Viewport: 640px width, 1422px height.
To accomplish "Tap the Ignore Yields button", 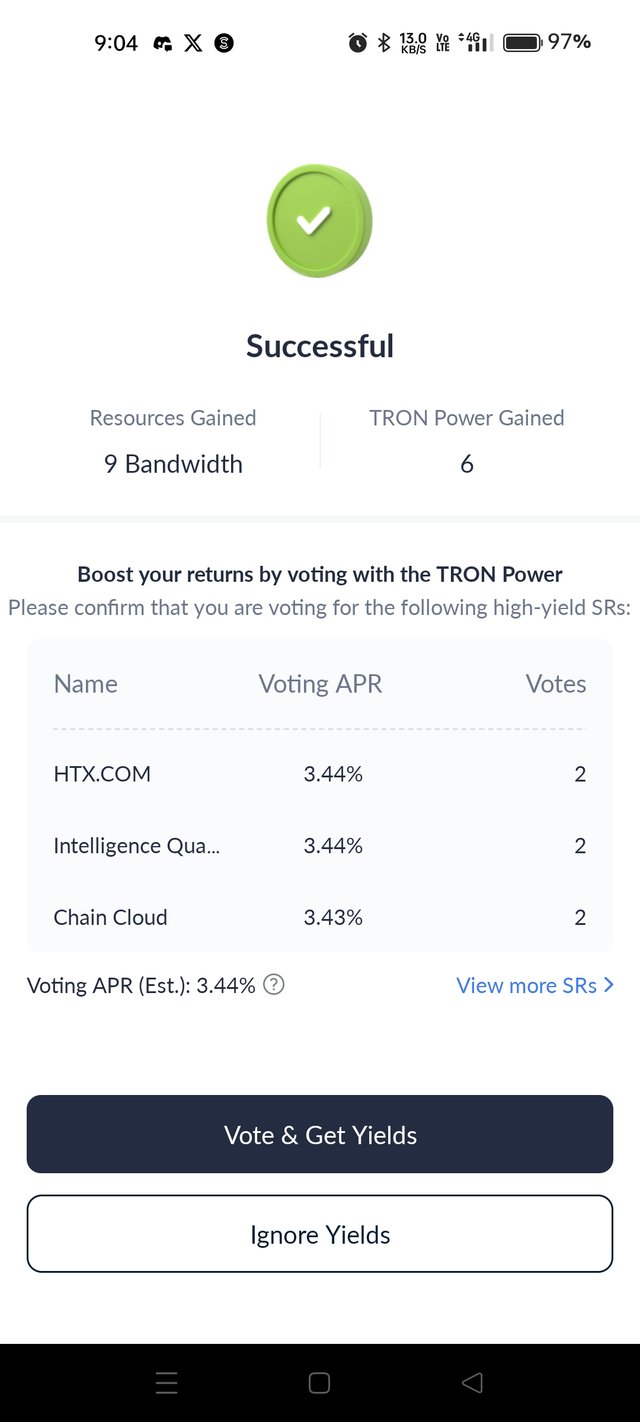I will point(320,1234).
